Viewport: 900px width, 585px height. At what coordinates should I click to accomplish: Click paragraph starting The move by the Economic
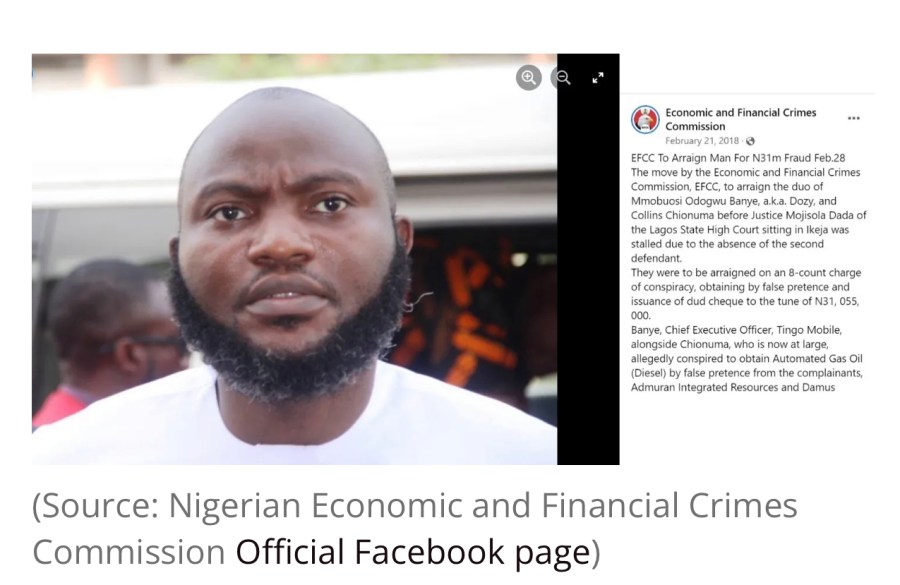tap(748, 215)
